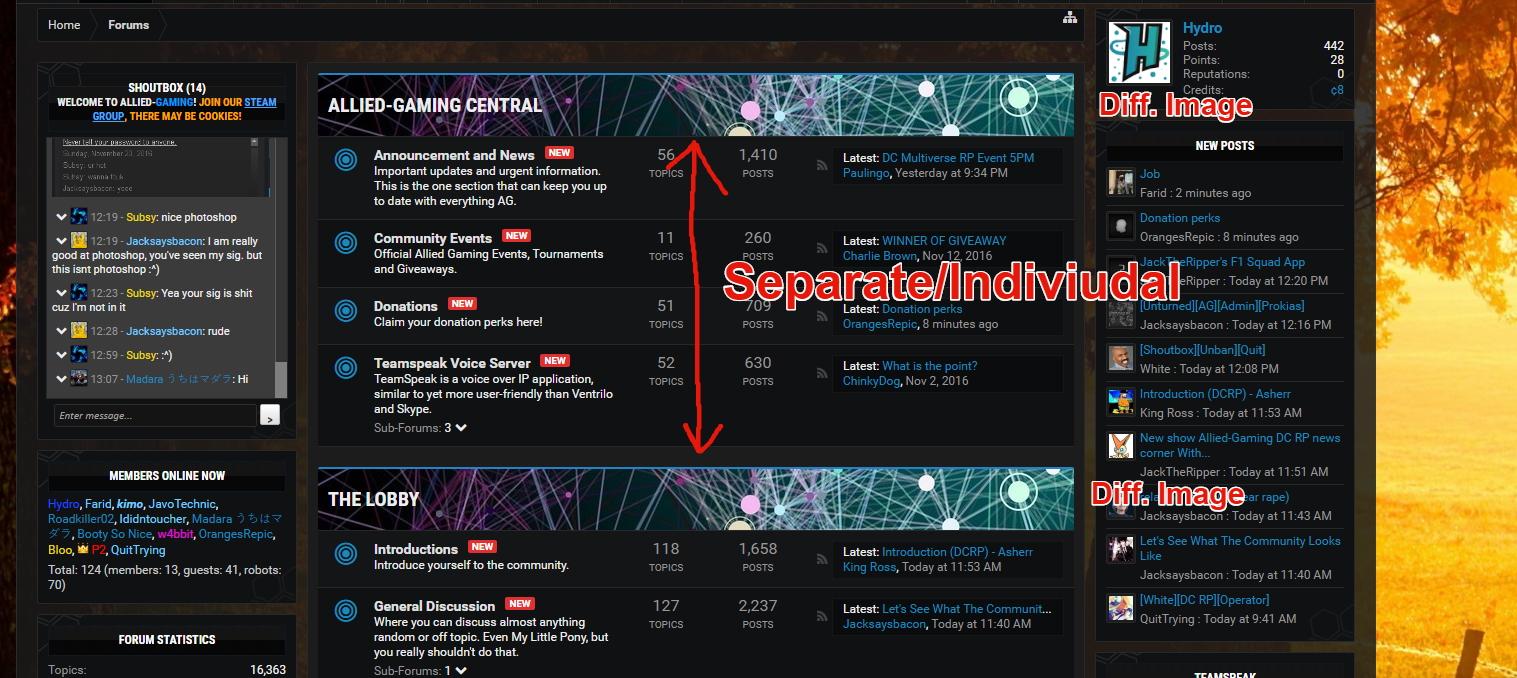The image size is (1517, 678).
Task: Open the chevron menu beside Madara's 13:07 shout
Action: point(61,379)
